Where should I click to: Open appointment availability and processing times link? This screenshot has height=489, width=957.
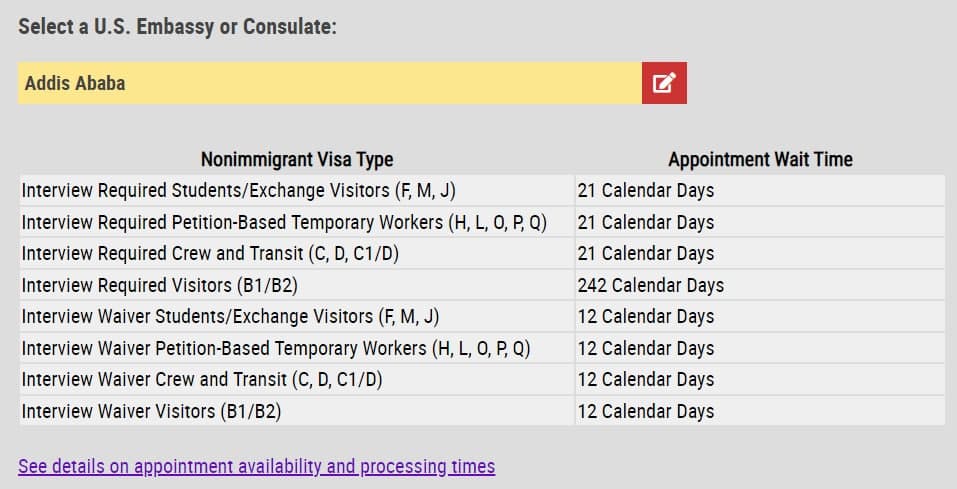click(x=256, y=466)
